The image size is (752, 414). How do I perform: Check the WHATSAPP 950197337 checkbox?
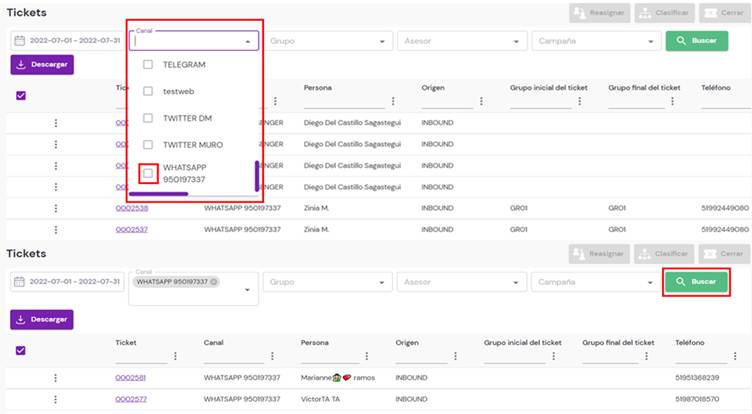[x=148, y=173]
